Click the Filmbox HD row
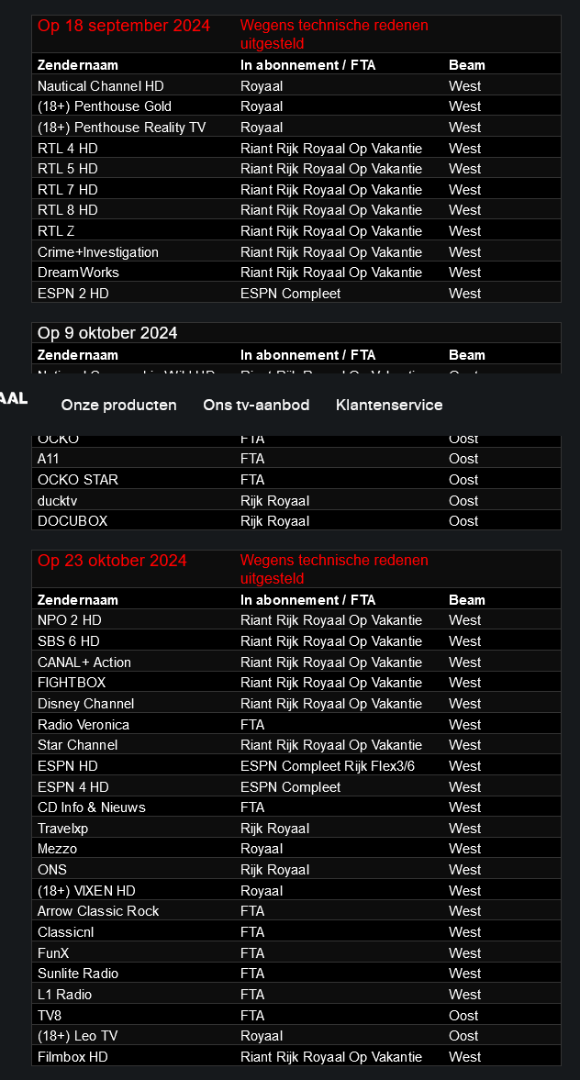Image resolution: width=580 pixels, height=1080 pixels. 296,1057
